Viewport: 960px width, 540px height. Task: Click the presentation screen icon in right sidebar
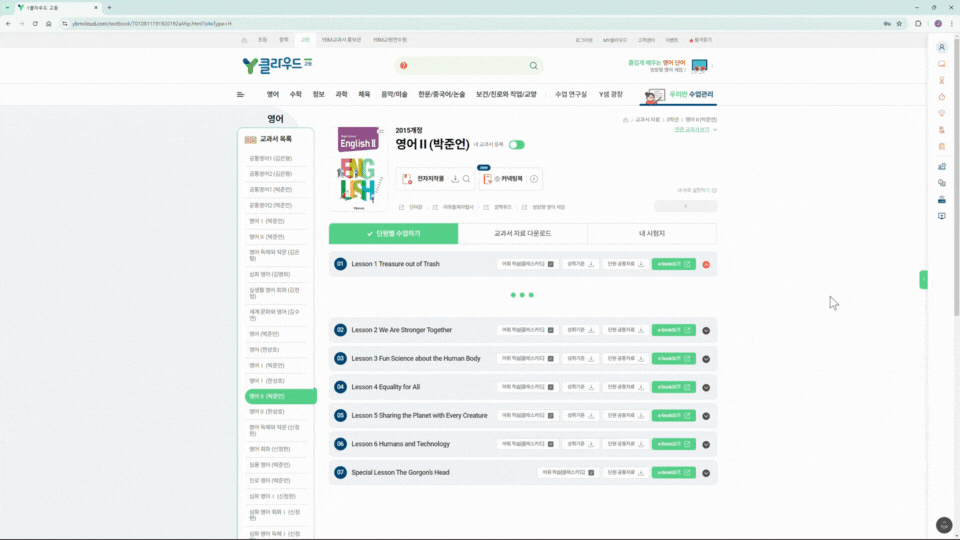[x=942, y=216]
